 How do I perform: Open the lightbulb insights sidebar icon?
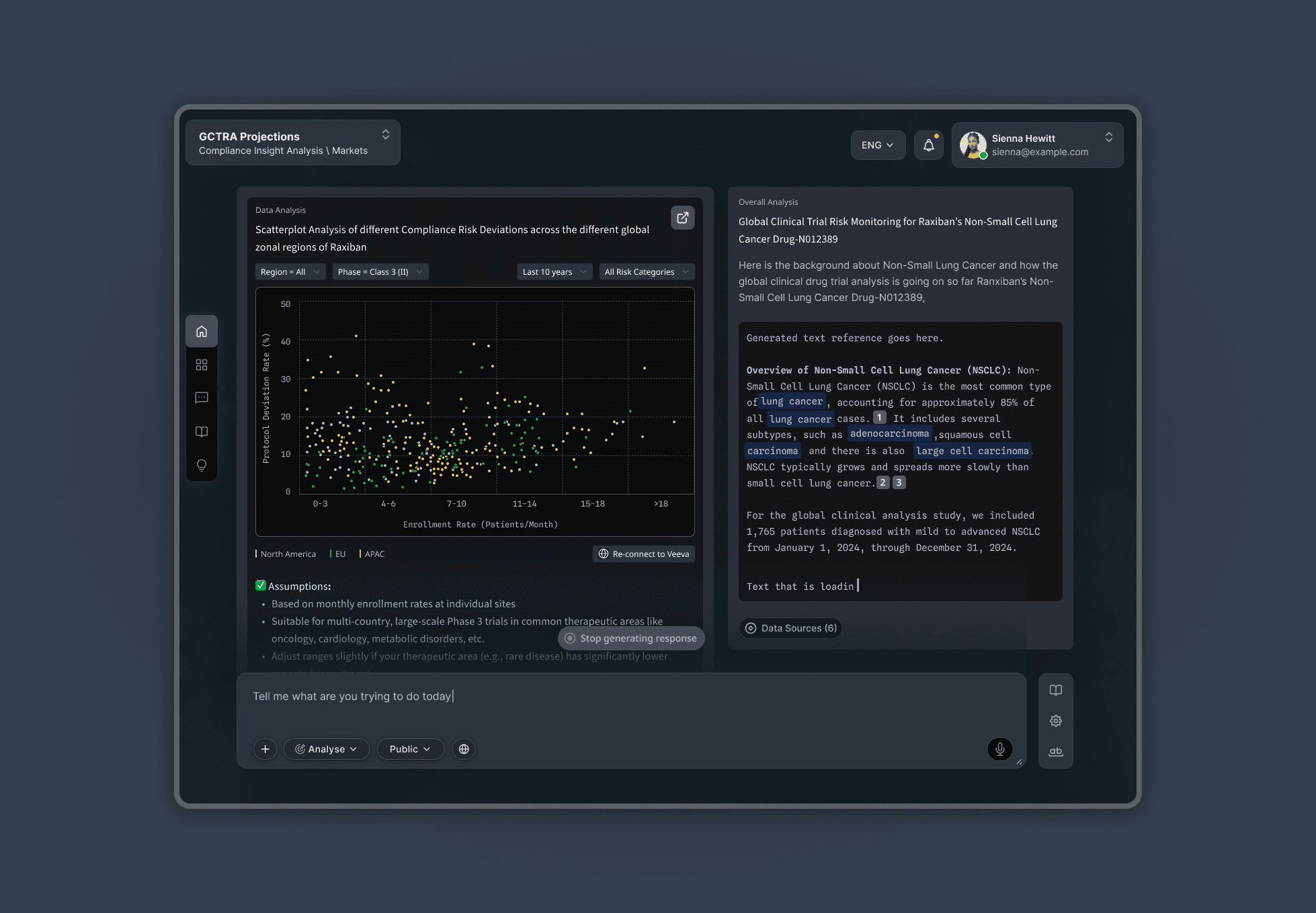click(202, 465)
